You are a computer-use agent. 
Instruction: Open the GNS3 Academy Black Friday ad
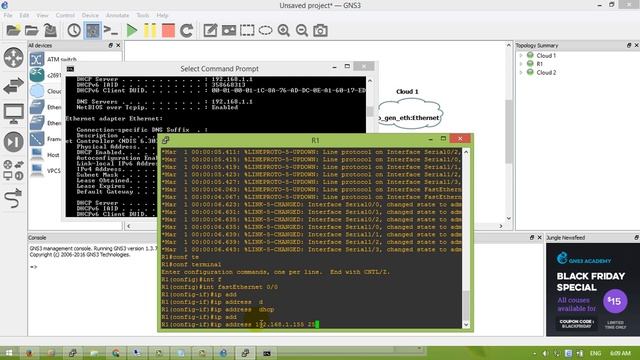tap(592, 290)
